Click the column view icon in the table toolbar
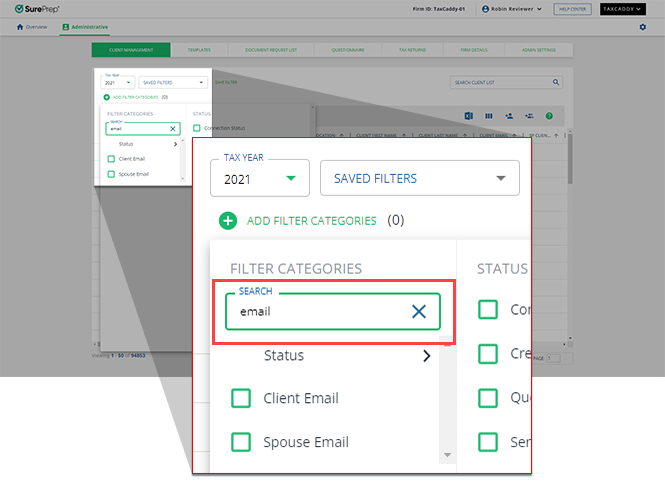 489,116
